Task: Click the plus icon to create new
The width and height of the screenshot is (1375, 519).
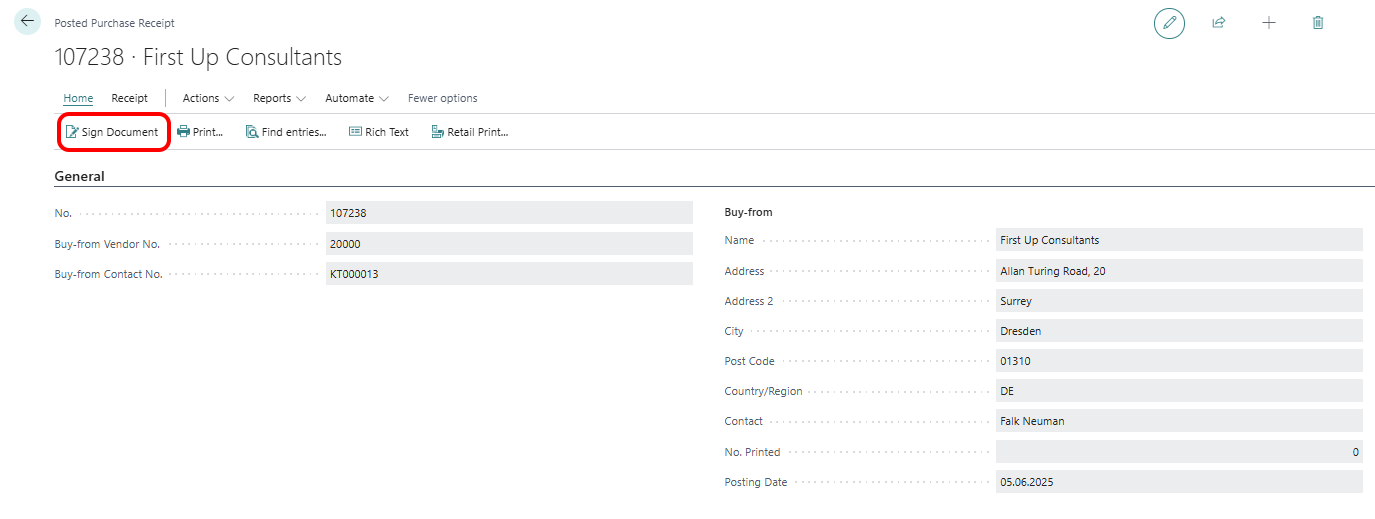Action: coord(1269,23)
